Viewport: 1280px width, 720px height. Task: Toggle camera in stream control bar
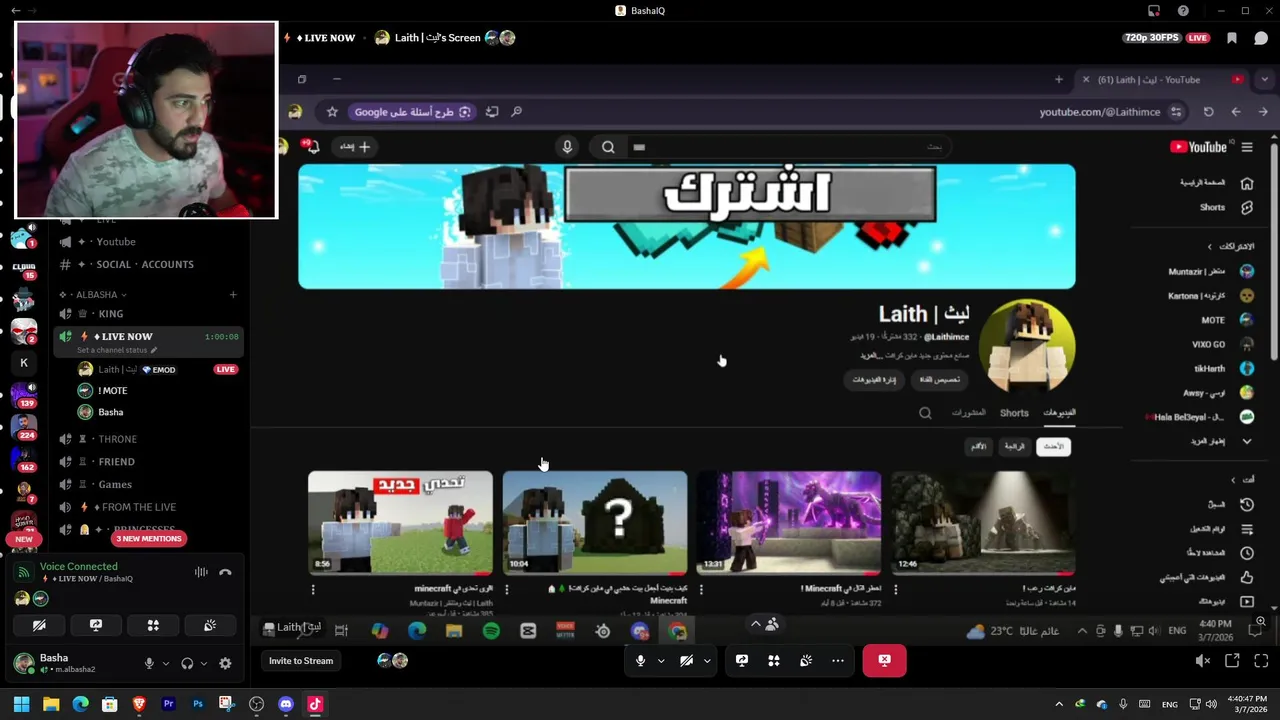tap(686, 660)
